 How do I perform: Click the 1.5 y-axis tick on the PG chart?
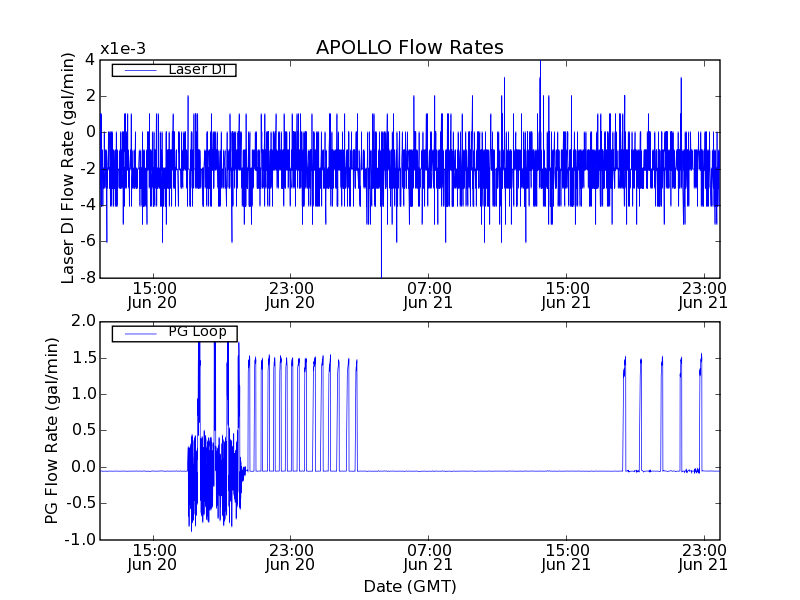(84, 358)
